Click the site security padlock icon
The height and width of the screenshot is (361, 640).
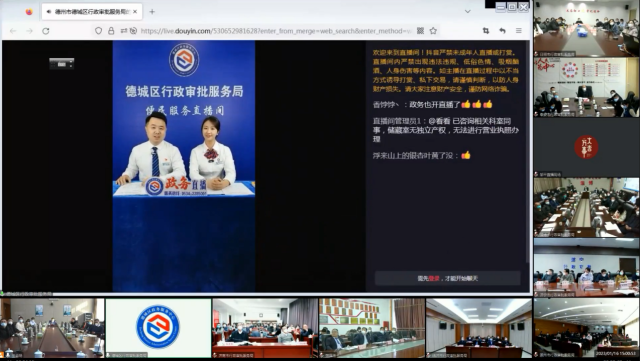pyautogui.click(x=111, y=31)
